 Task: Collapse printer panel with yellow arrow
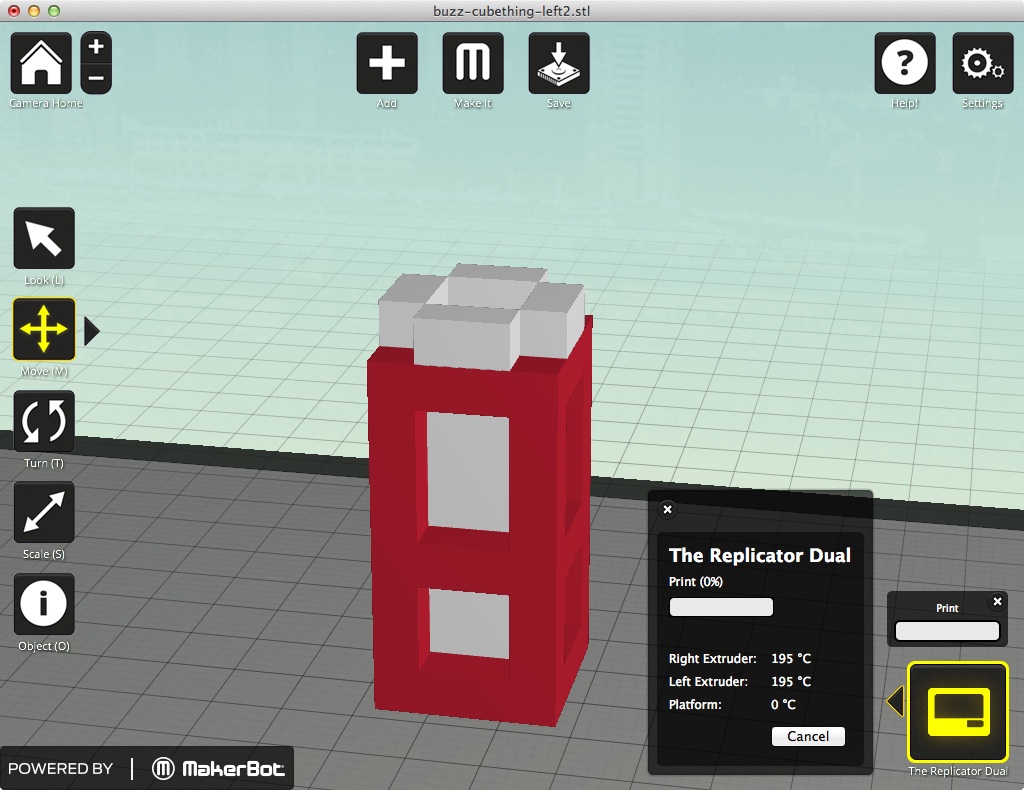click(x=895, y=701)
